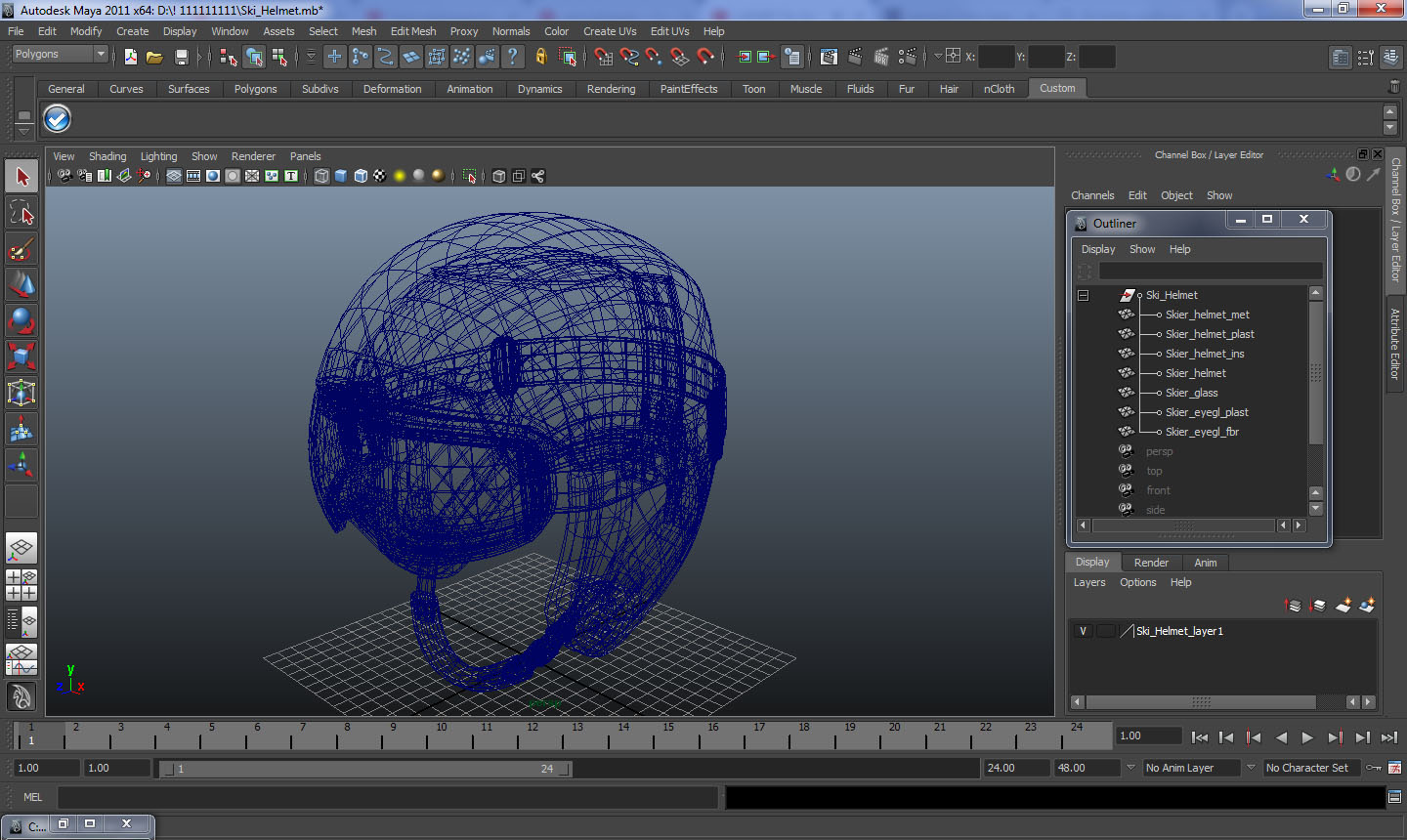Image resolution: width=1407 pixels, height=840 pixels.
Task: Create a new empty layer
Action: click(1343, 606)
